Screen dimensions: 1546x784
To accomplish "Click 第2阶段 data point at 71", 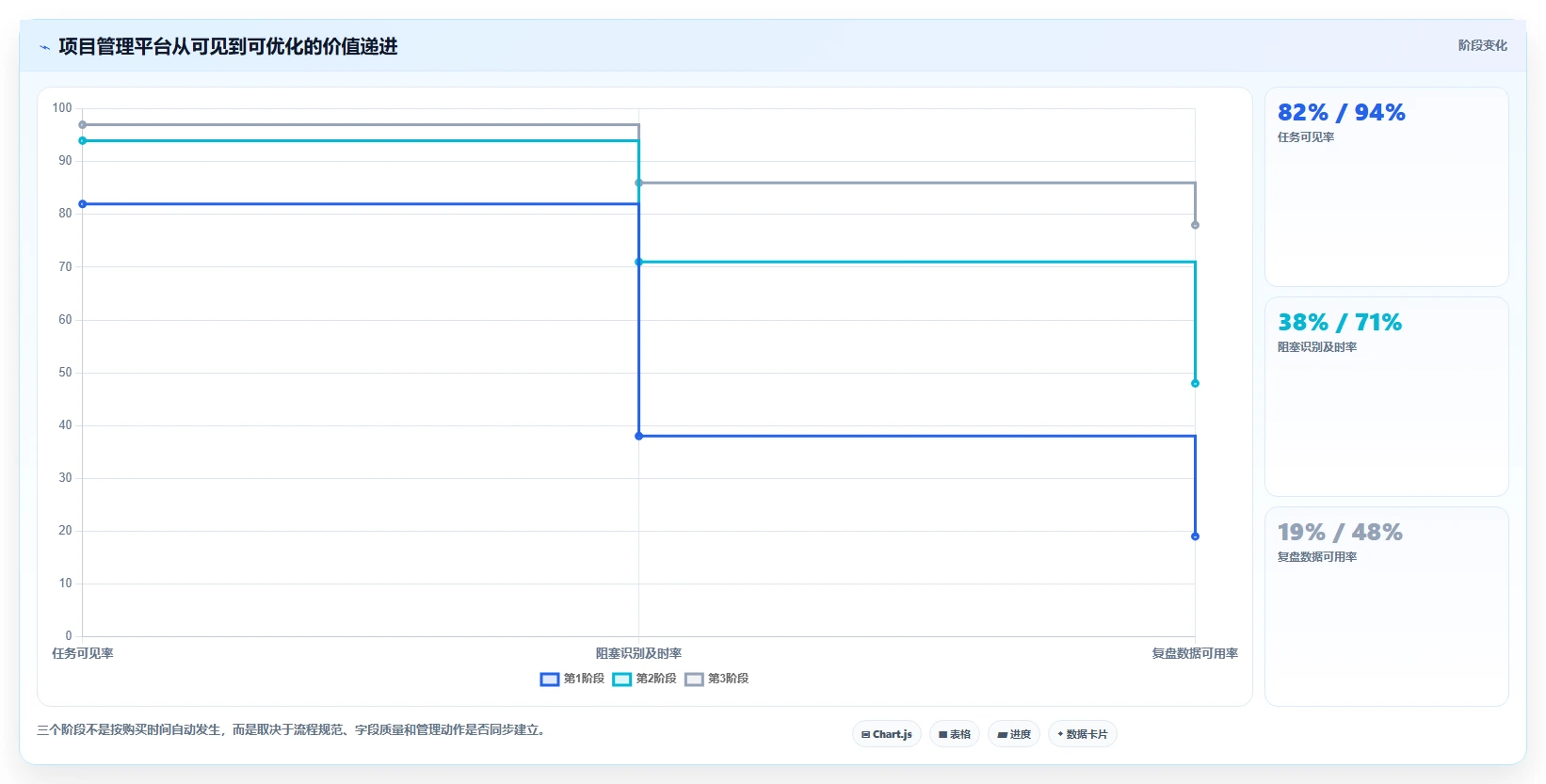I will pyautogui.click(x=639, y=263).
